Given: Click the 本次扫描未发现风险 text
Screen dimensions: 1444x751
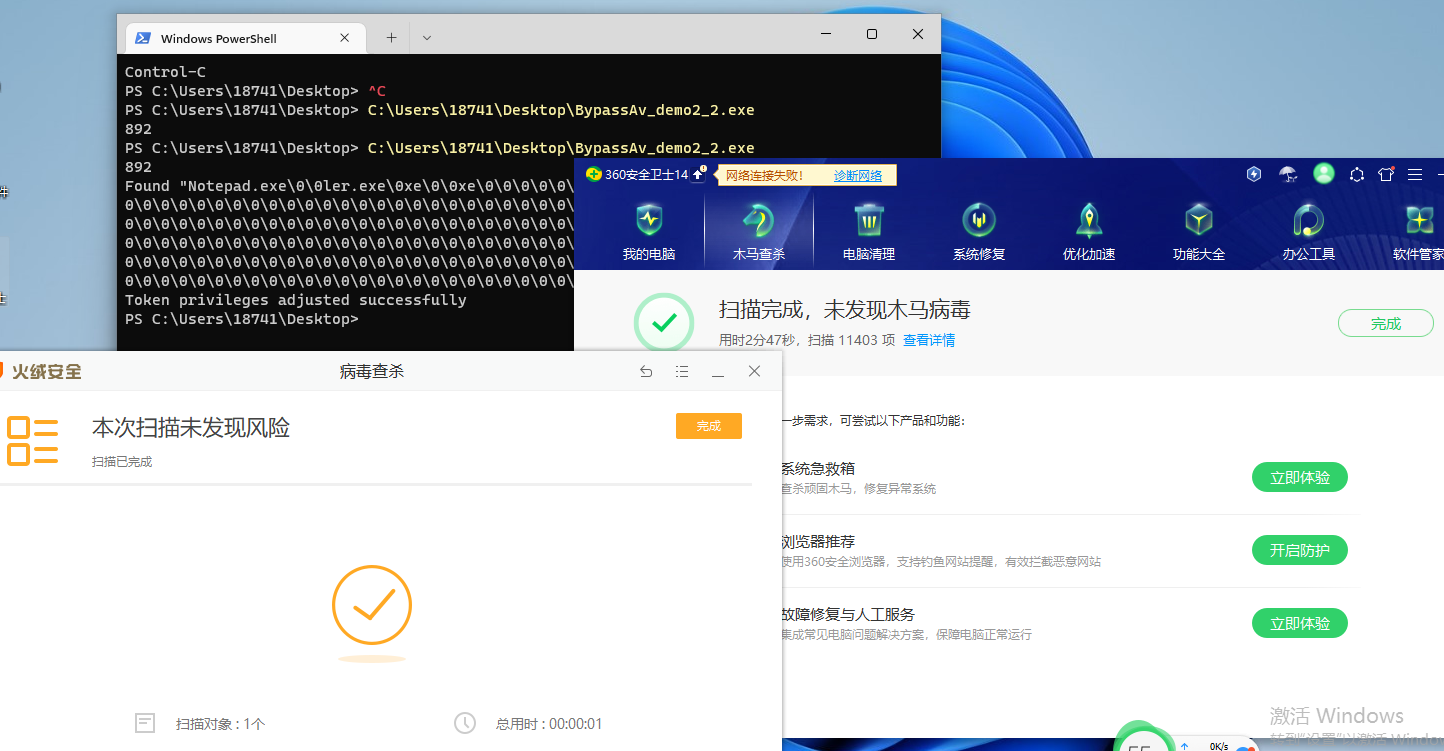Looking at the screenshot, I should click(191, 427).
